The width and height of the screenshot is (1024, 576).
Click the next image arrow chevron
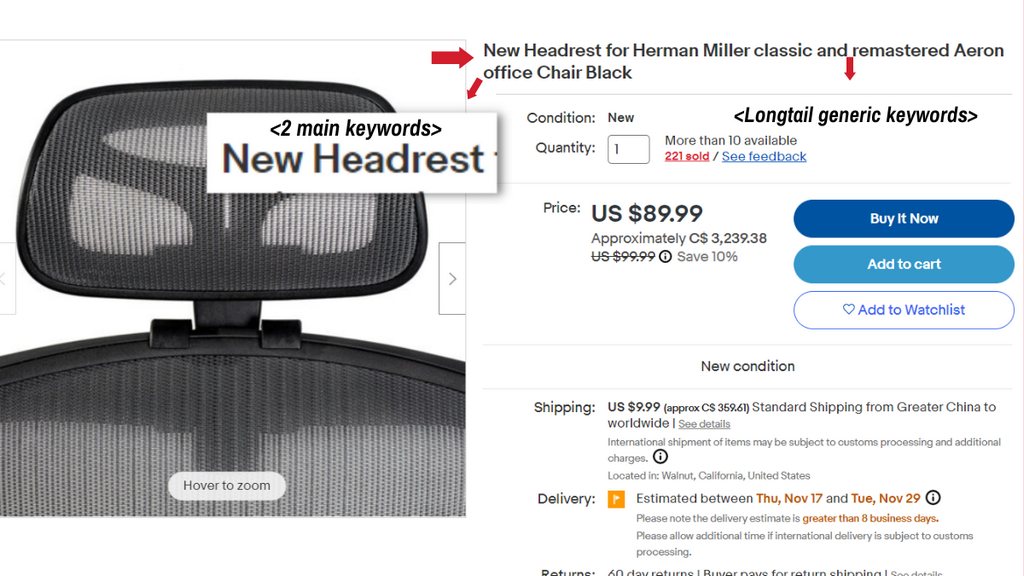453,279
